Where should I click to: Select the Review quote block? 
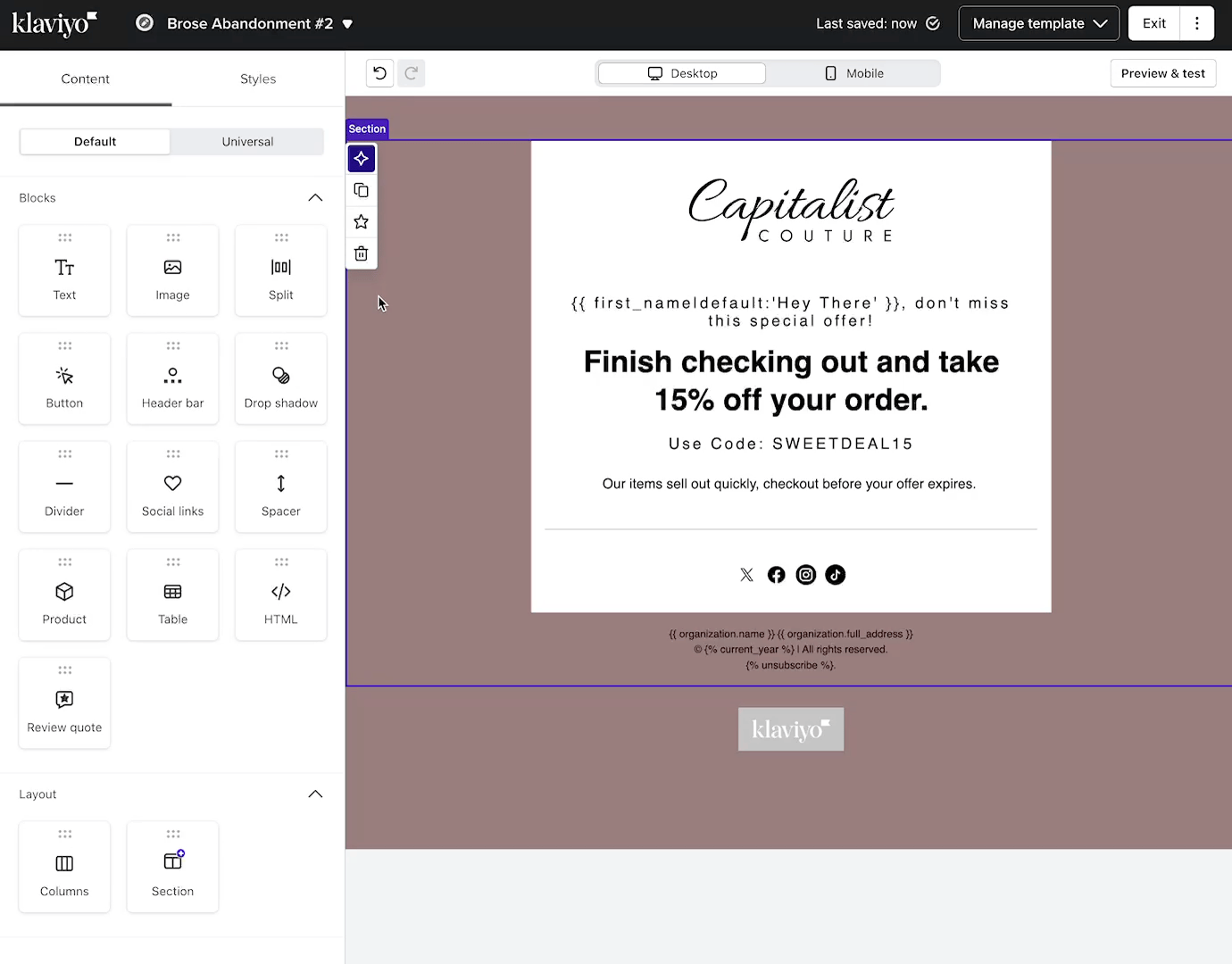tap(64, 702)
